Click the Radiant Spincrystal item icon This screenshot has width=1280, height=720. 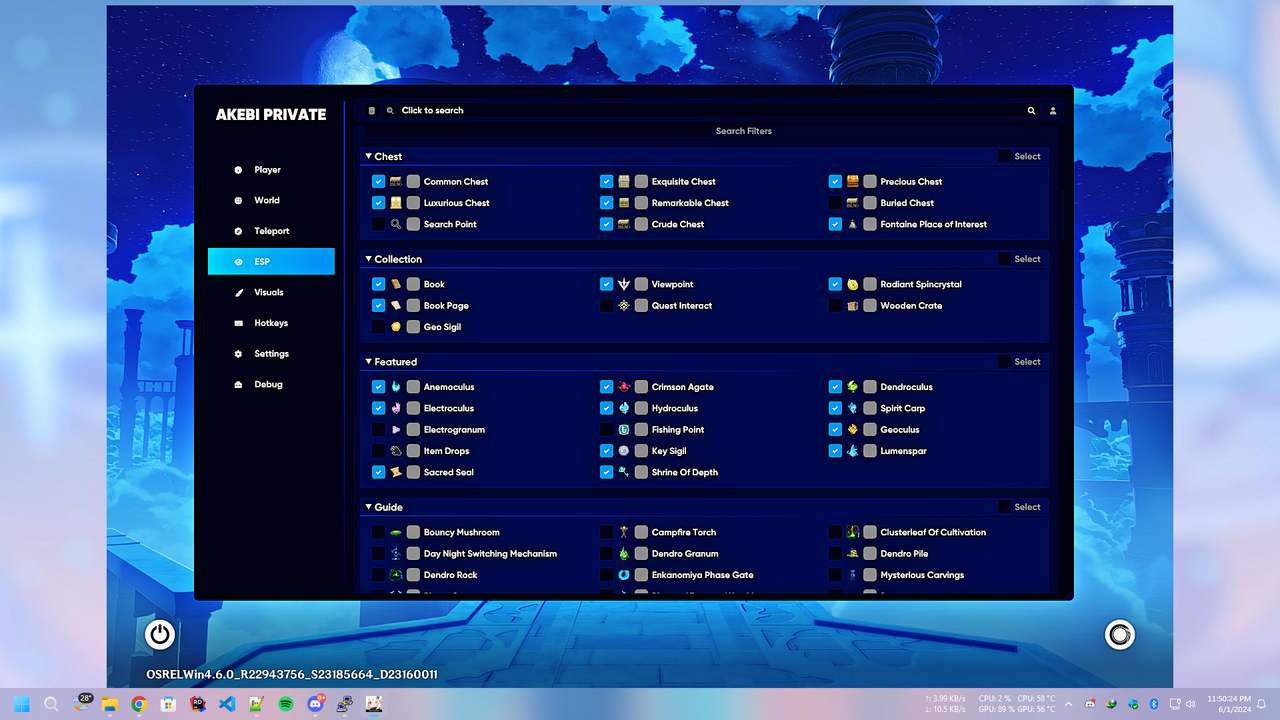(853, 284)
